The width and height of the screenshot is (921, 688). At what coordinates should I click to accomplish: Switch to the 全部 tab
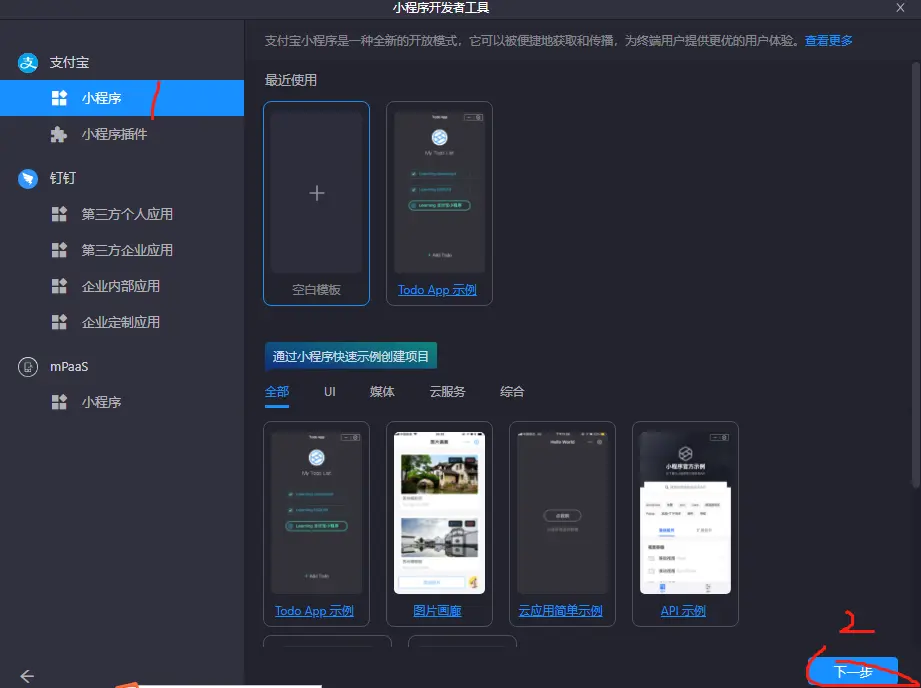pyautogui.click(x=277, y=392)
